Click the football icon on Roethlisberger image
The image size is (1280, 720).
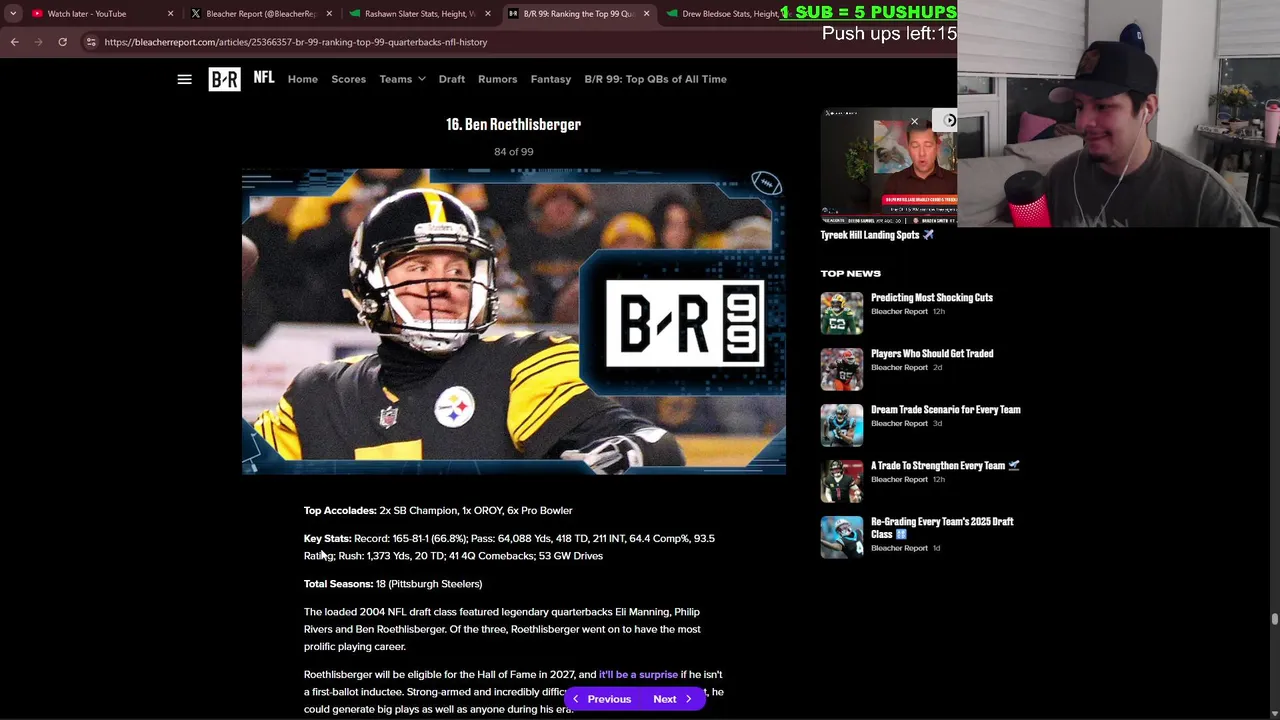pos(766,183)
